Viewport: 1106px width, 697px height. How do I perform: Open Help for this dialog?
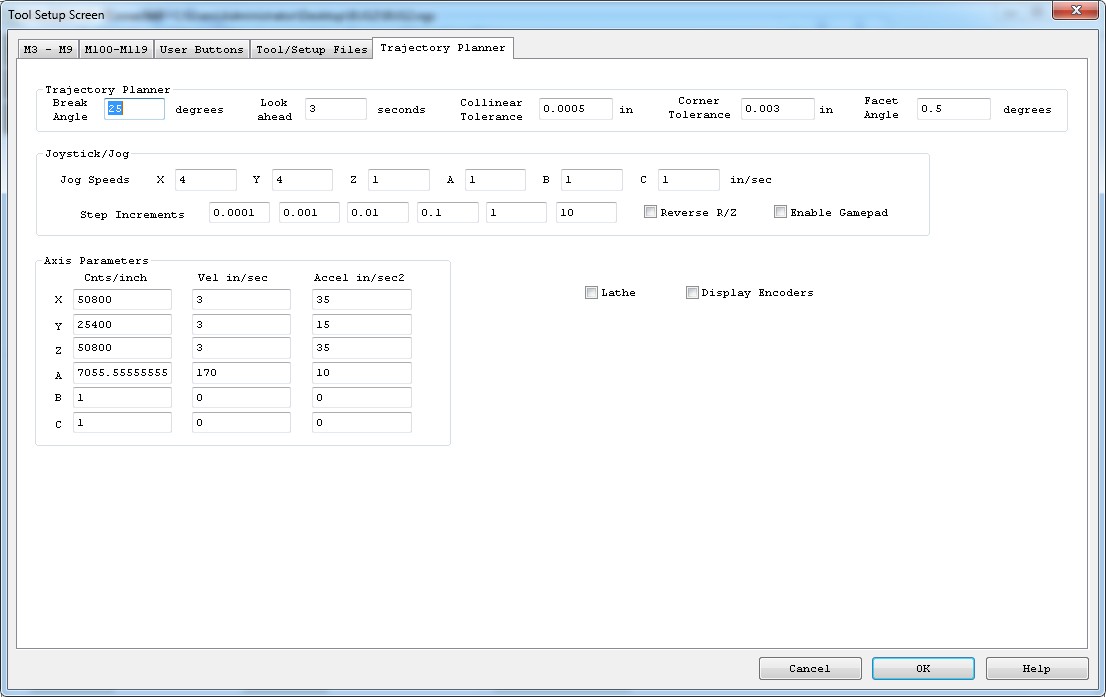1036,668
